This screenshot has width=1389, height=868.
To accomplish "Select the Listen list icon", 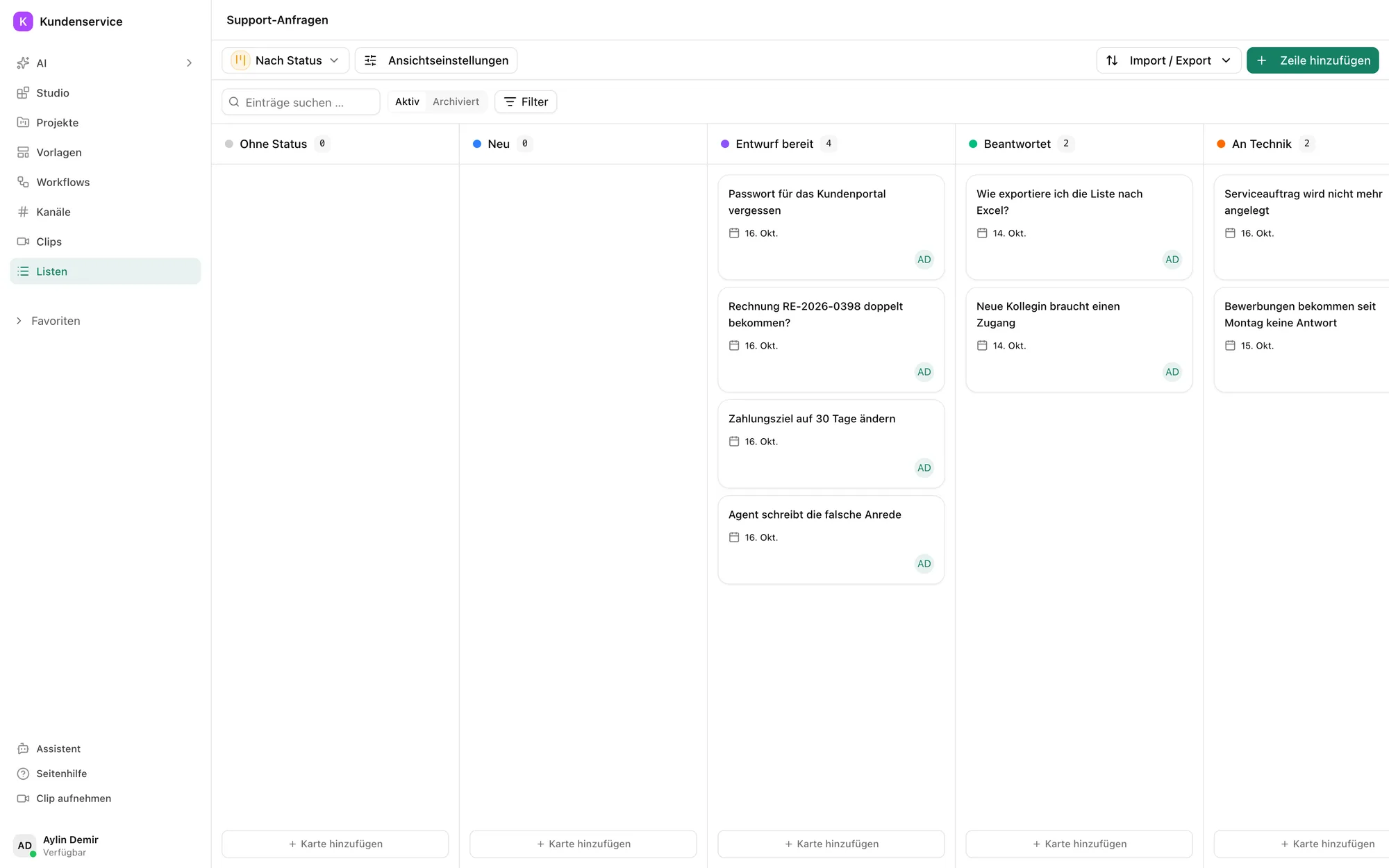I will tap(23, 272).
